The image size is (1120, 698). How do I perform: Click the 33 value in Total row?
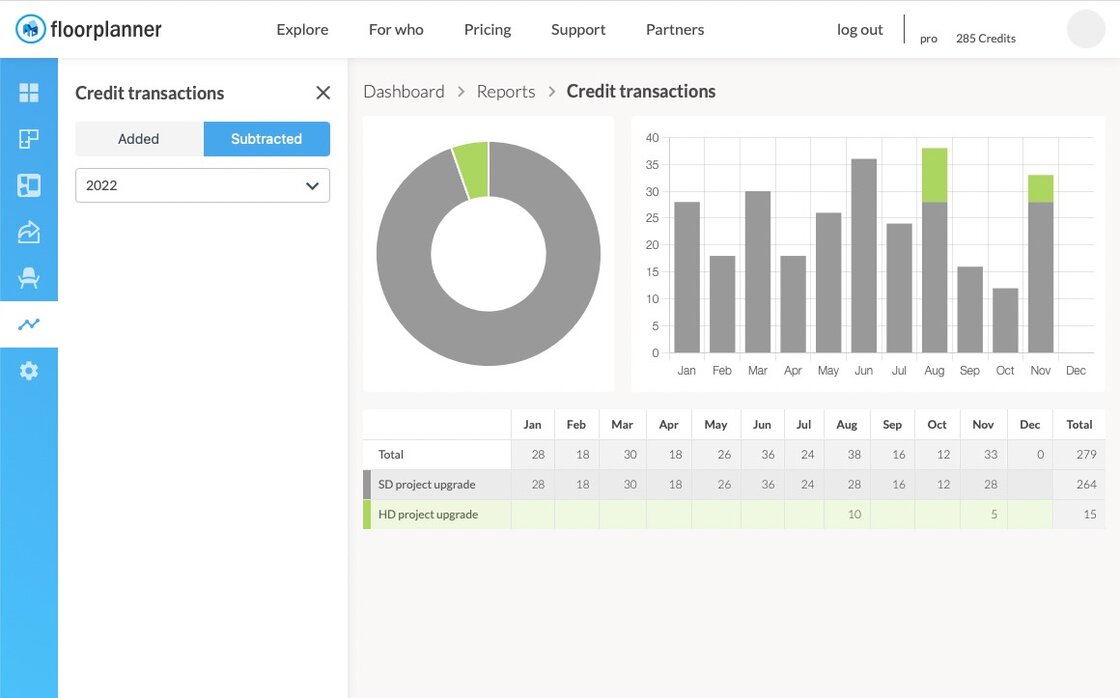pyautogui.click(x=990, y=454)
